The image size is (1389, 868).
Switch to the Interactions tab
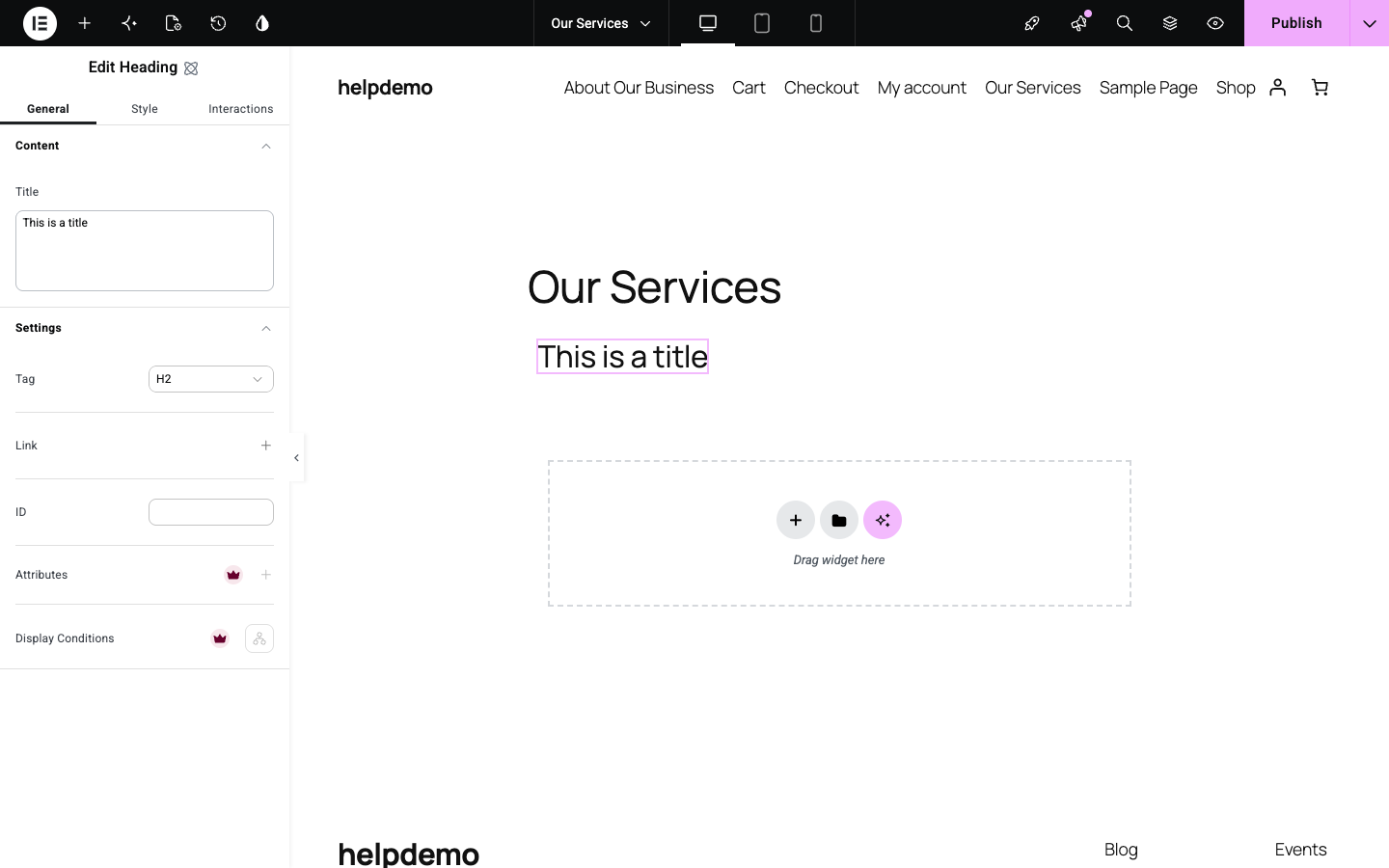[241, 109]
